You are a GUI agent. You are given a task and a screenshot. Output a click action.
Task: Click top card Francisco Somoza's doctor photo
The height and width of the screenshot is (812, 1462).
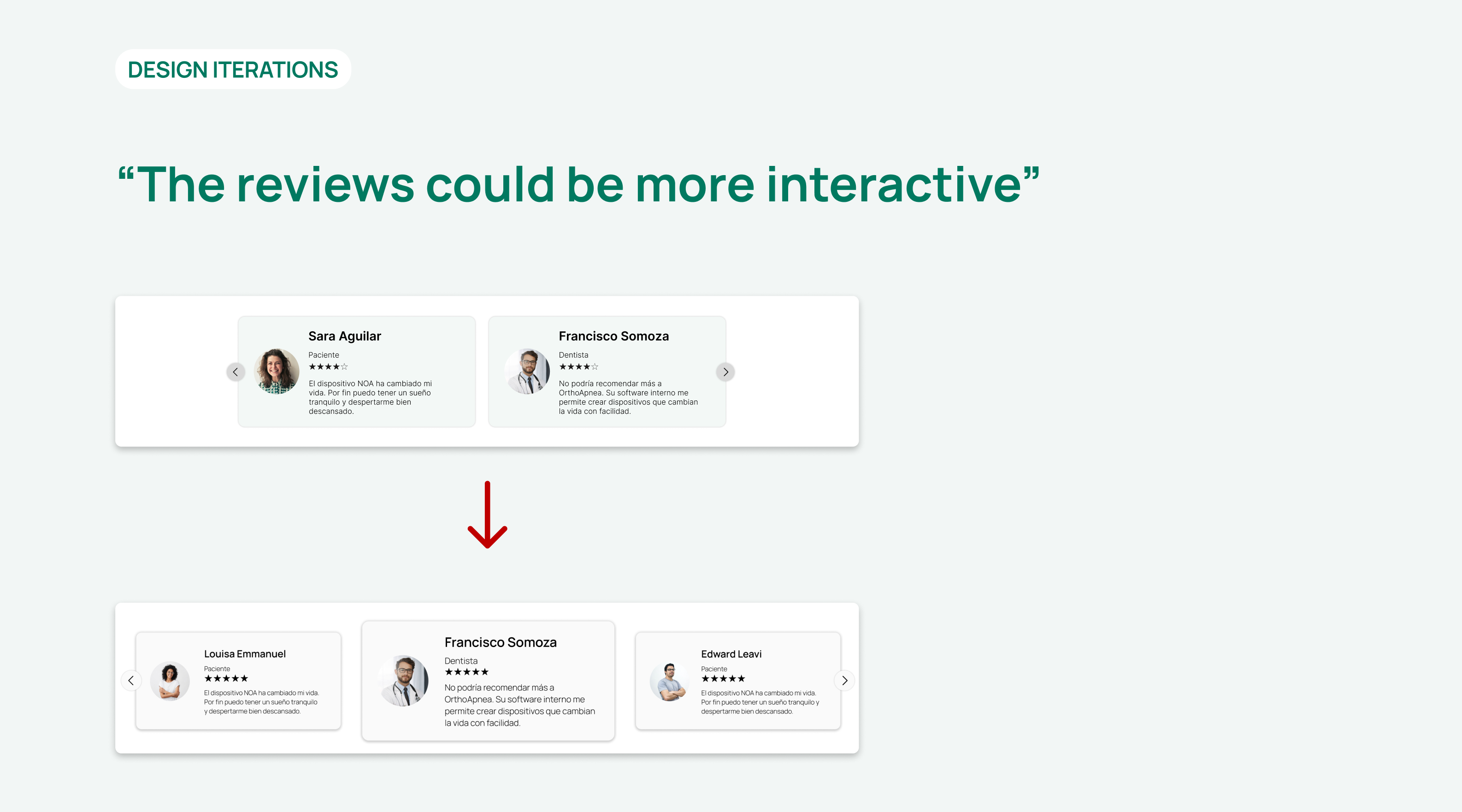click(527, 371)
